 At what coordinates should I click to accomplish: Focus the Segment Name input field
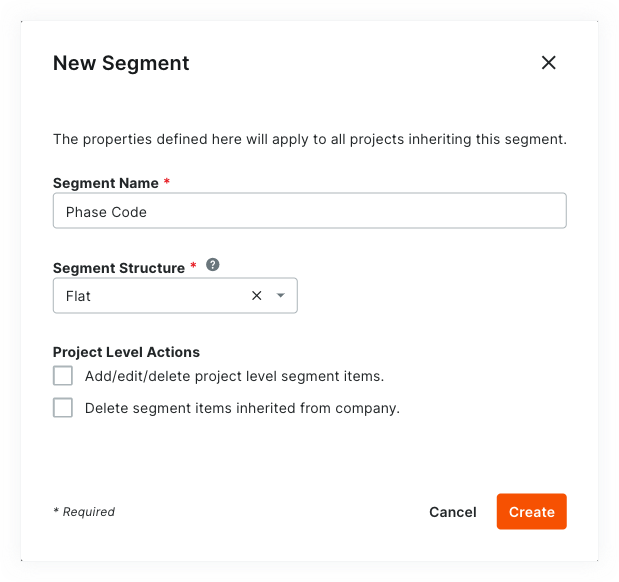(310, 210)
